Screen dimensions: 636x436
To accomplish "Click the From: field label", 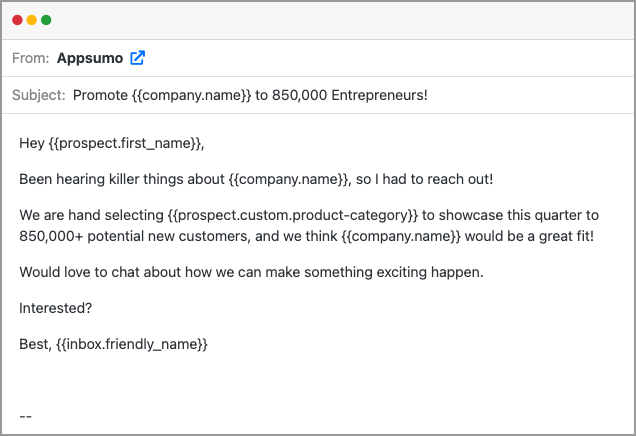I will [x=30, y=58].
